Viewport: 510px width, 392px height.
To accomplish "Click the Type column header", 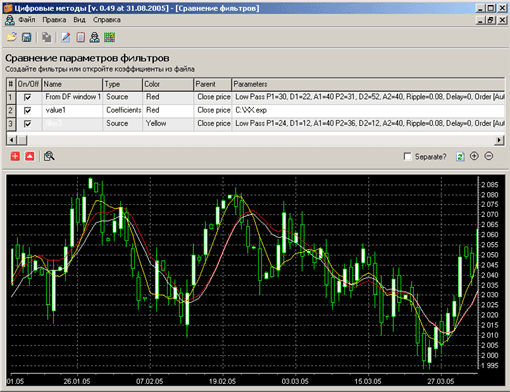I will (x=122, y=84).
